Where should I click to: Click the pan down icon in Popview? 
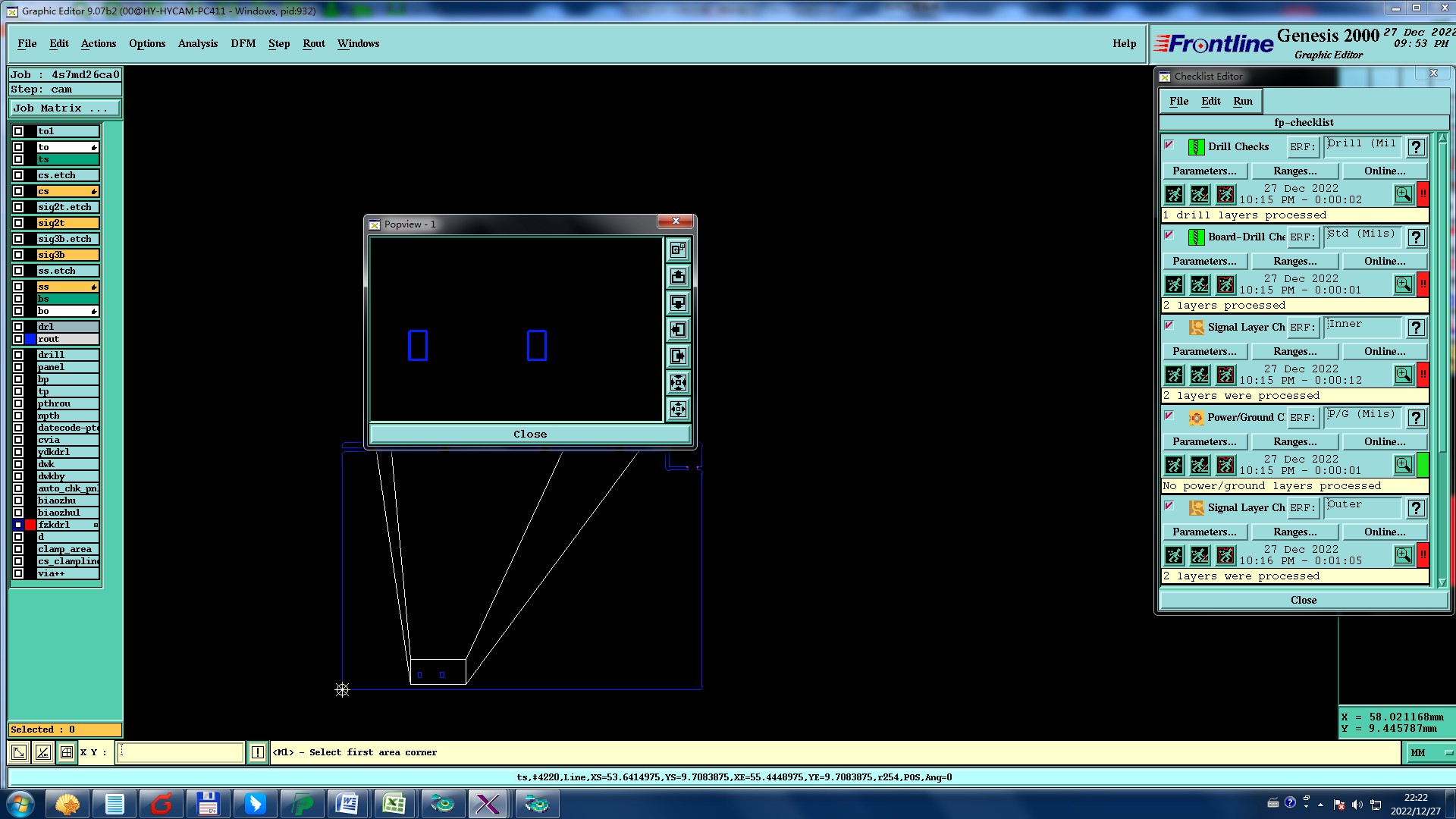tap(678, 303)
